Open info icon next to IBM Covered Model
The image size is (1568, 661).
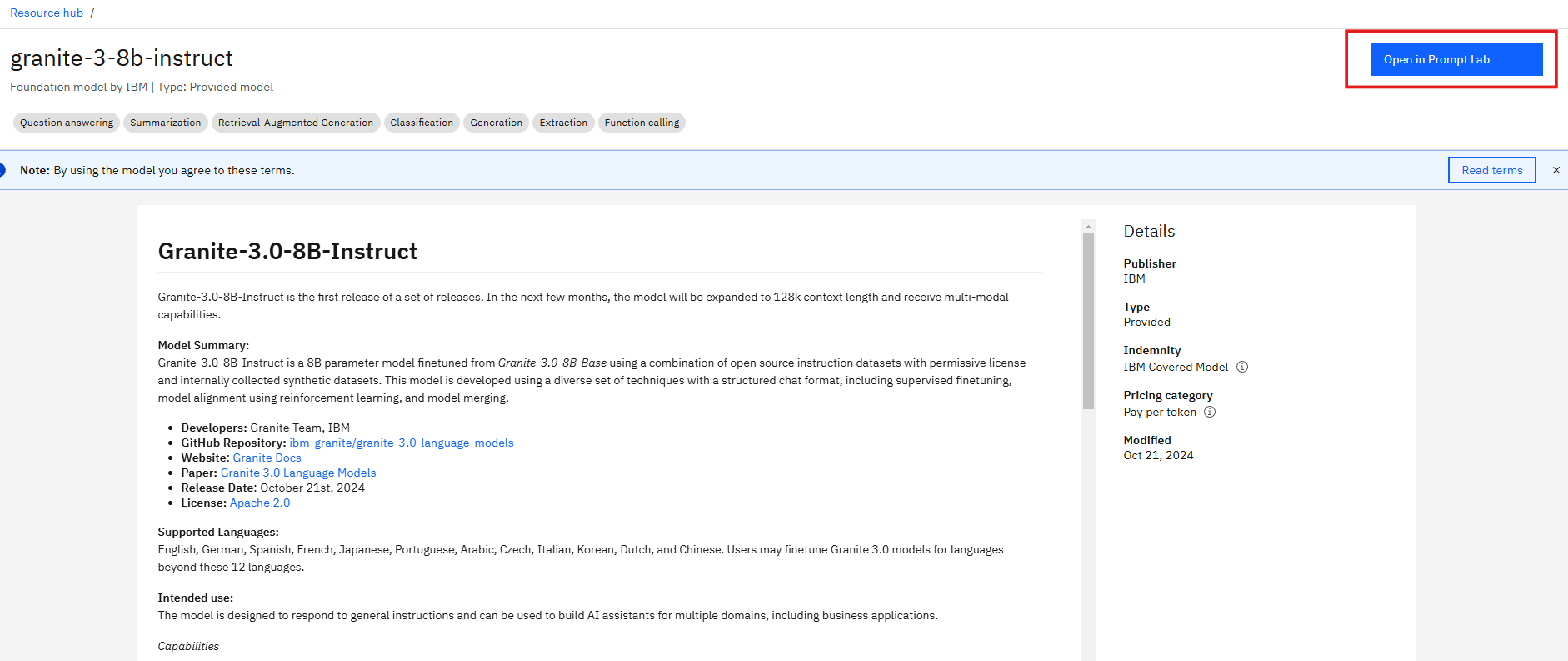pos(1241,367)
